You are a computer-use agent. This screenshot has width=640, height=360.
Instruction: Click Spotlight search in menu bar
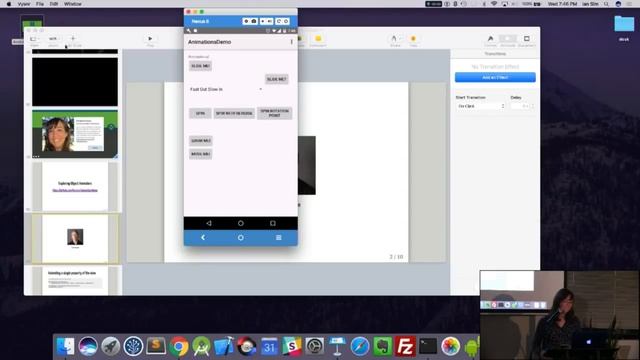[x=607, y=4]
